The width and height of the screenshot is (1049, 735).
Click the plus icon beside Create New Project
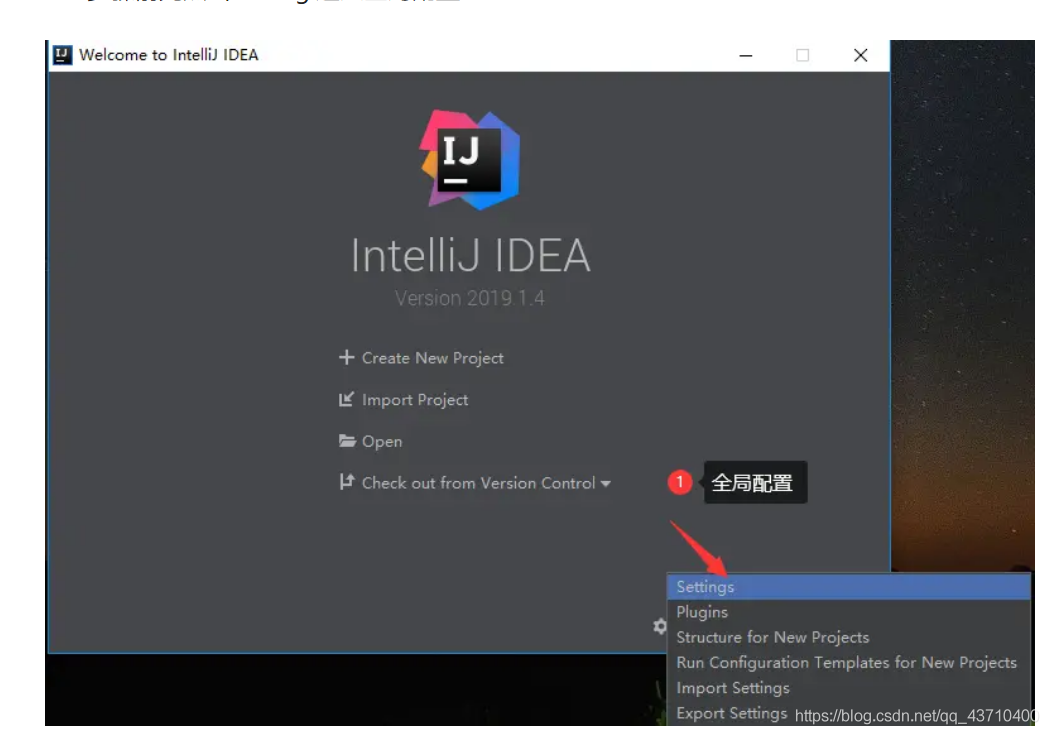pos(346,357)
